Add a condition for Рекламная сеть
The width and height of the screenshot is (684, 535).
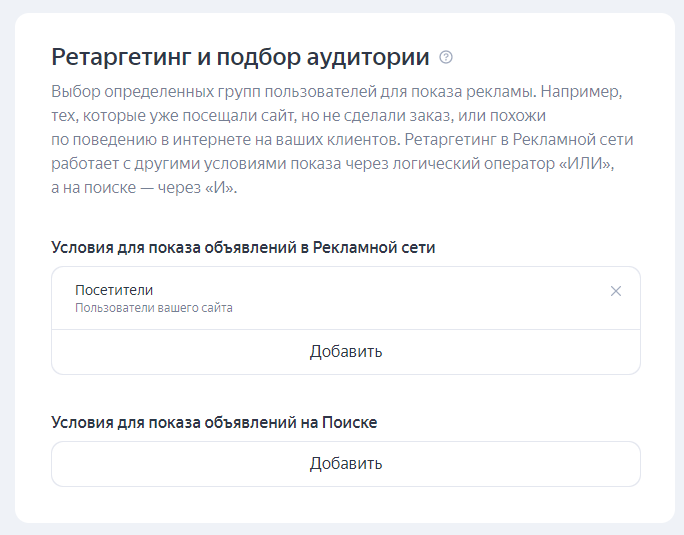click(345, 352)
